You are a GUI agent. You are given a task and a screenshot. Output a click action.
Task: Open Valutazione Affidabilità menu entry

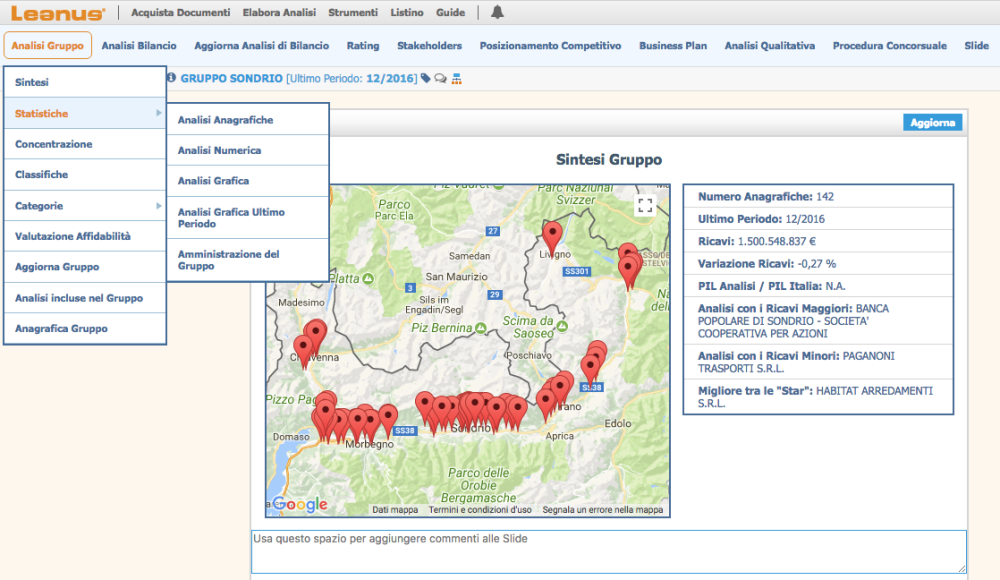tap(85, 236)
